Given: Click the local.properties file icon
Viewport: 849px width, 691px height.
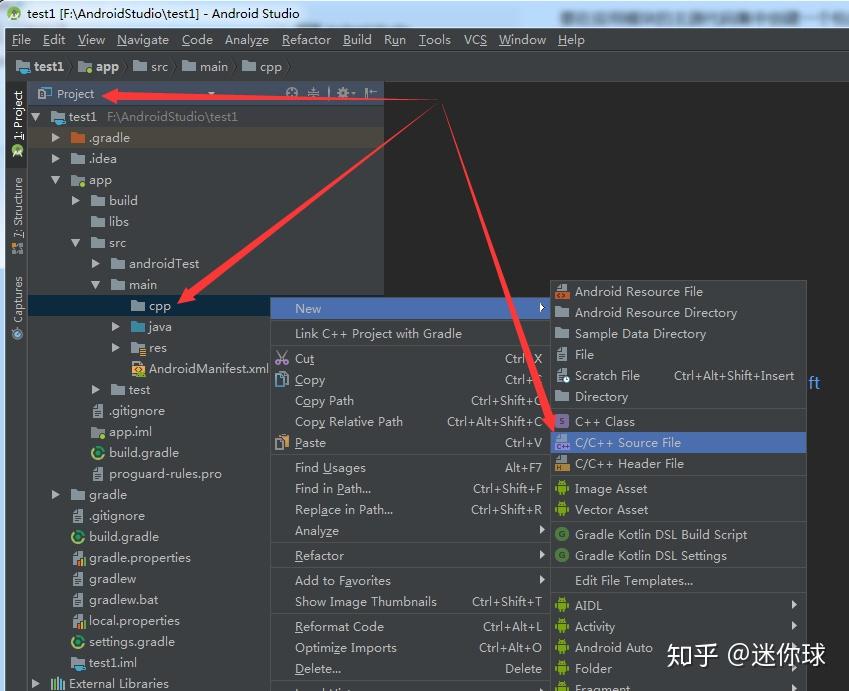Looking at the screenshot, I should tap(79, 621).
